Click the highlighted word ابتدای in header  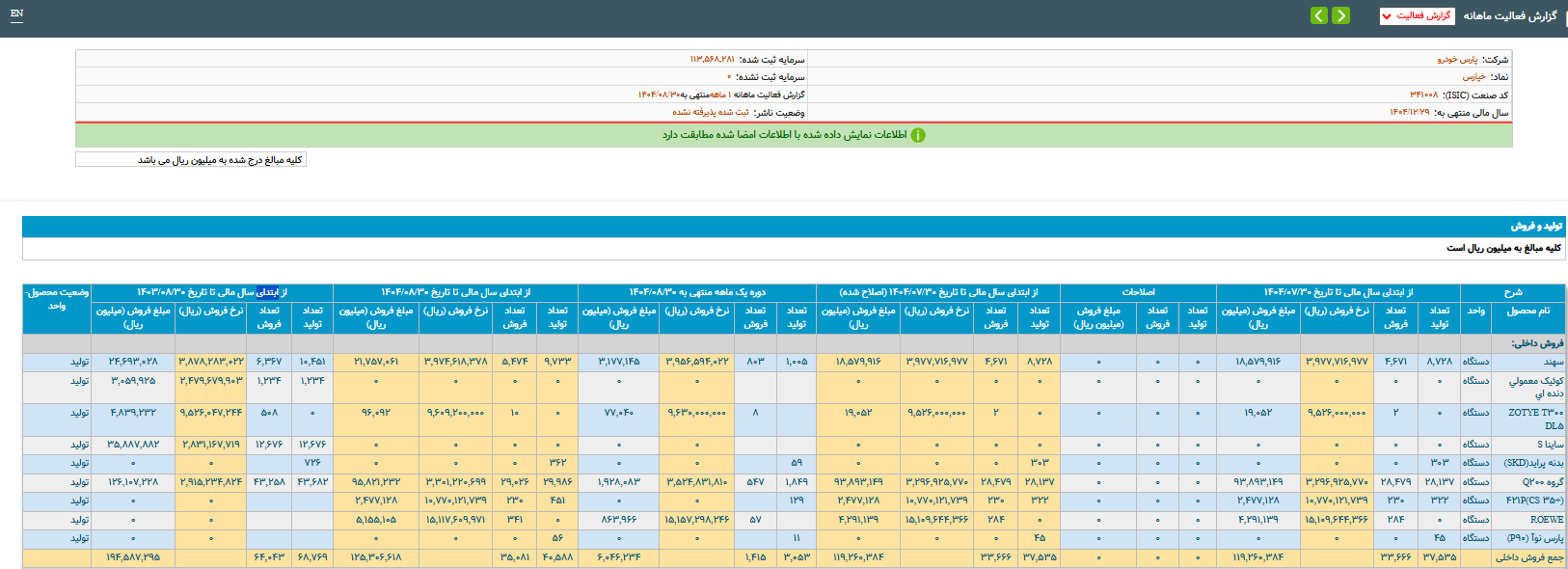267,292
